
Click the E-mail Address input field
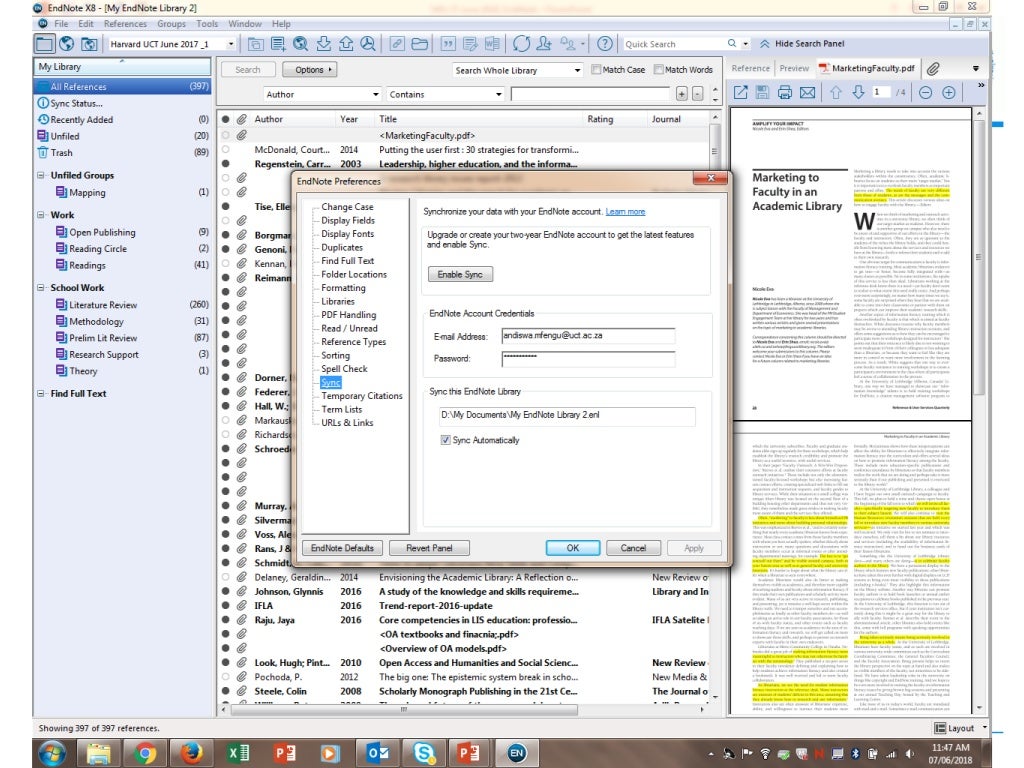click(x=588, y=336)
